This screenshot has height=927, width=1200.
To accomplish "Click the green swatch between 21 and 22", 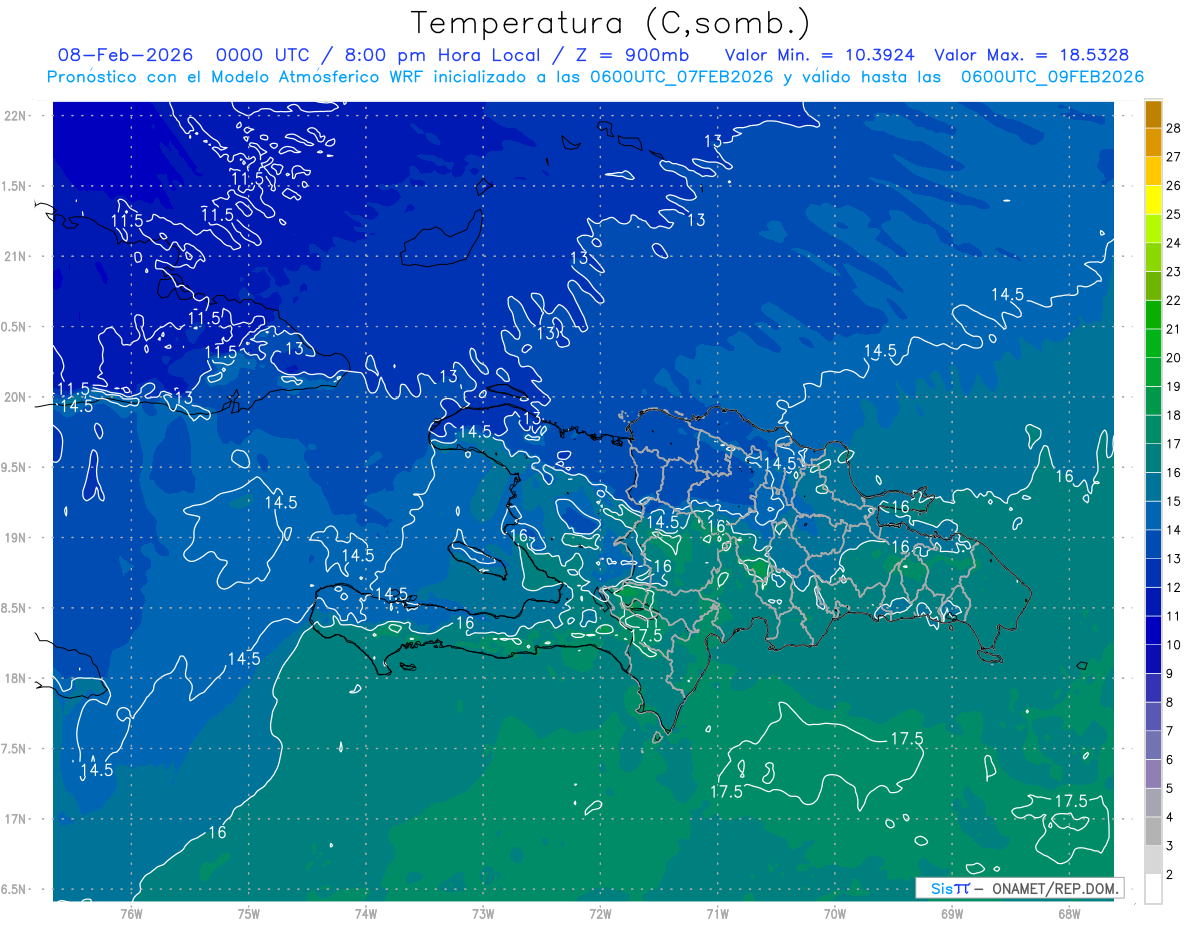I will coord(1153,315).
